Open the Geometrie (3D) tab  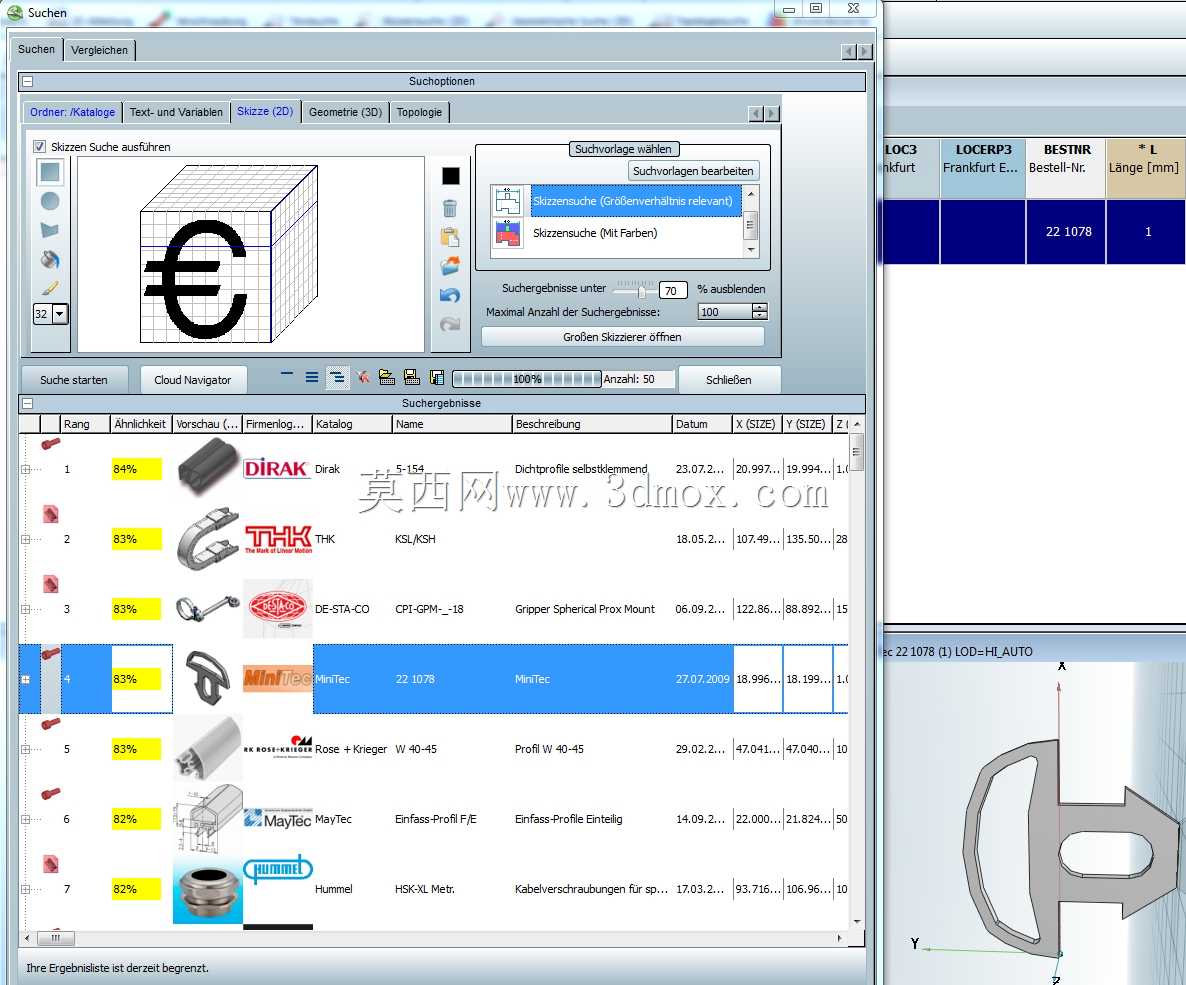(346, 112)
